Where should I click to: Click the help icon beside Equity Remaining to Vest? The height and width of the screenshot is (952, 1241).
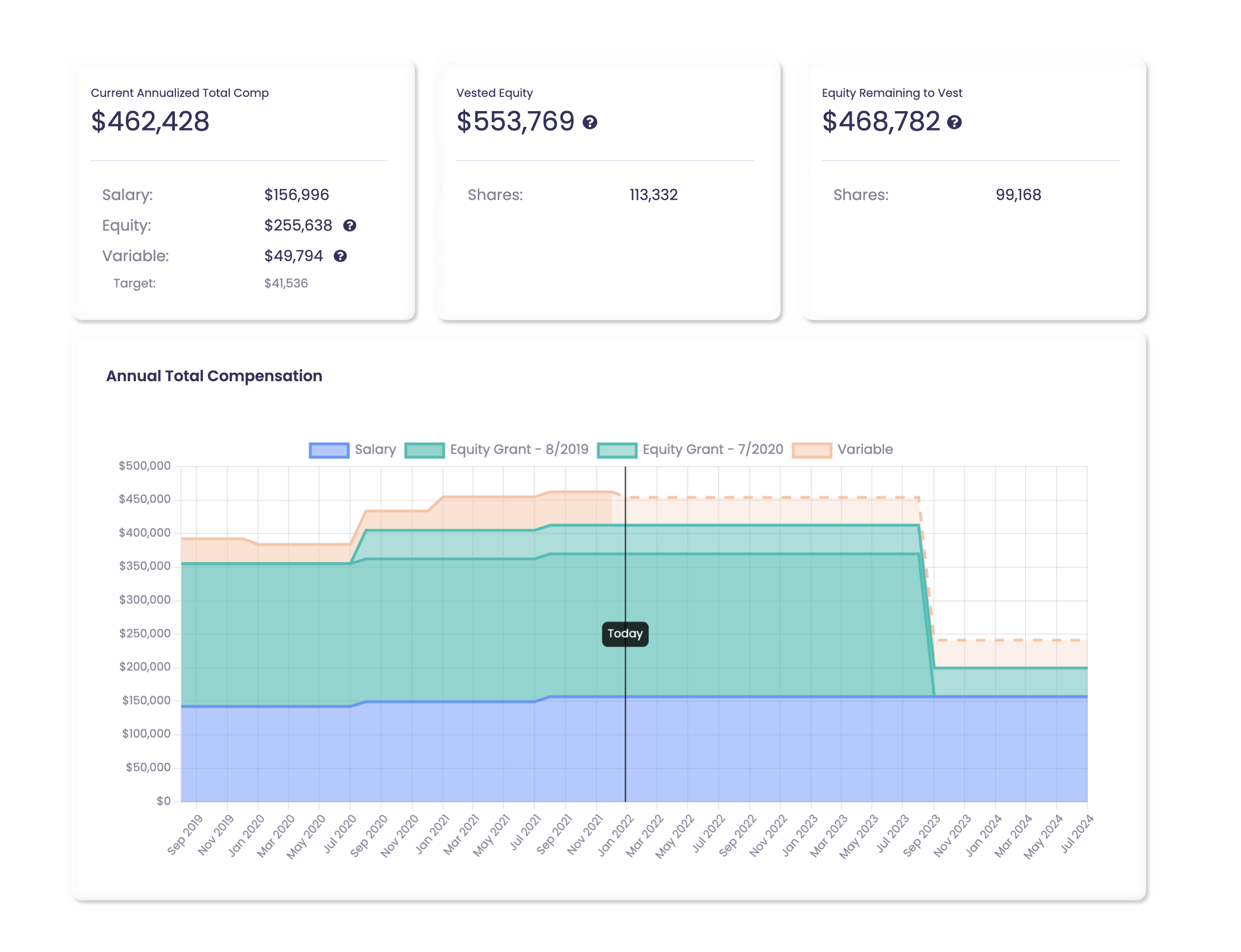[x=956, y=121]
